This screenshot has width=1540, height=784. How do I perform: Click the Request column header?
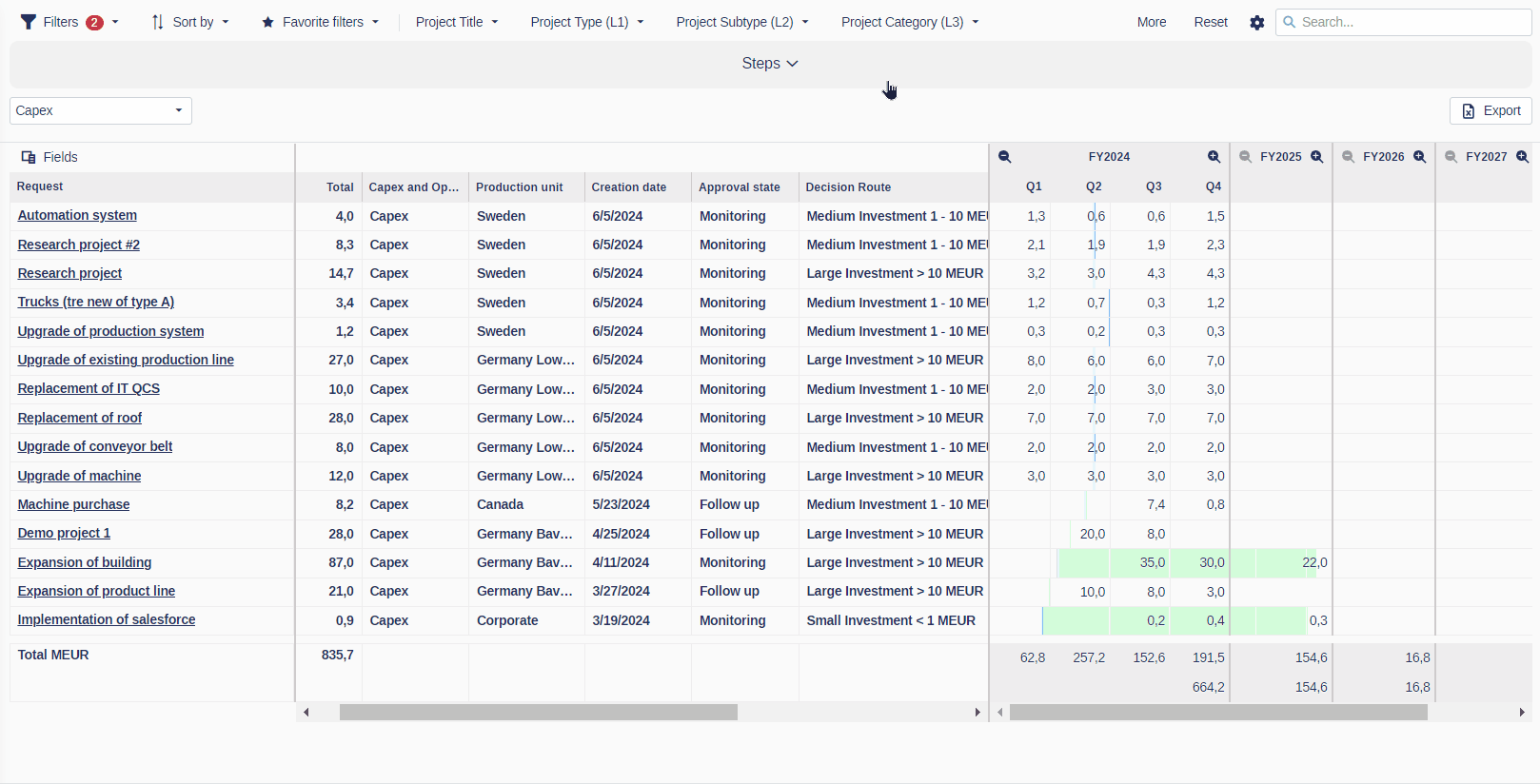(x=152, y=186)
